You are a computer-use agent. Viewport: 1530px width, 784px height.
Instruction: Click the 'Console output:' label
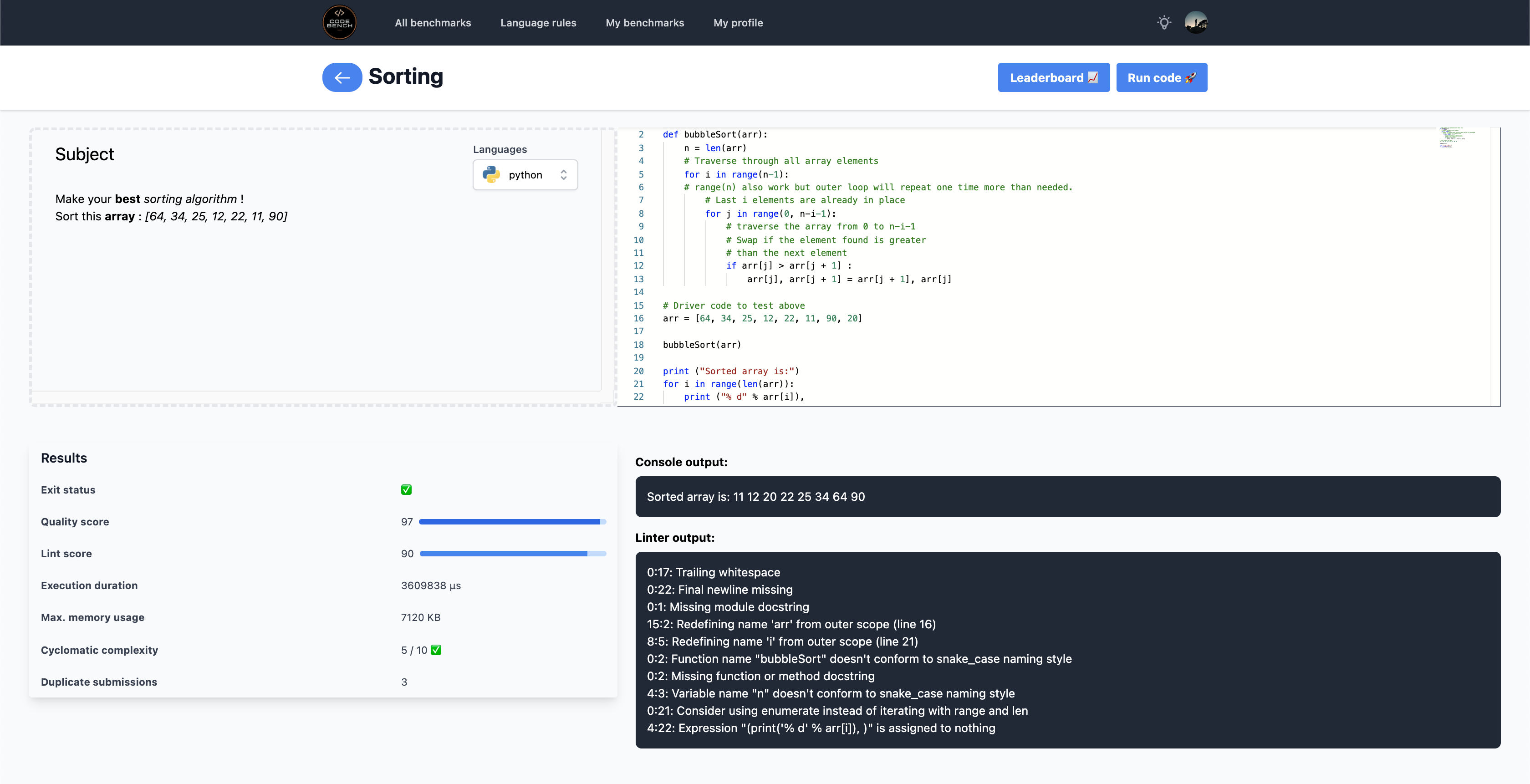[x=681, y=462]
